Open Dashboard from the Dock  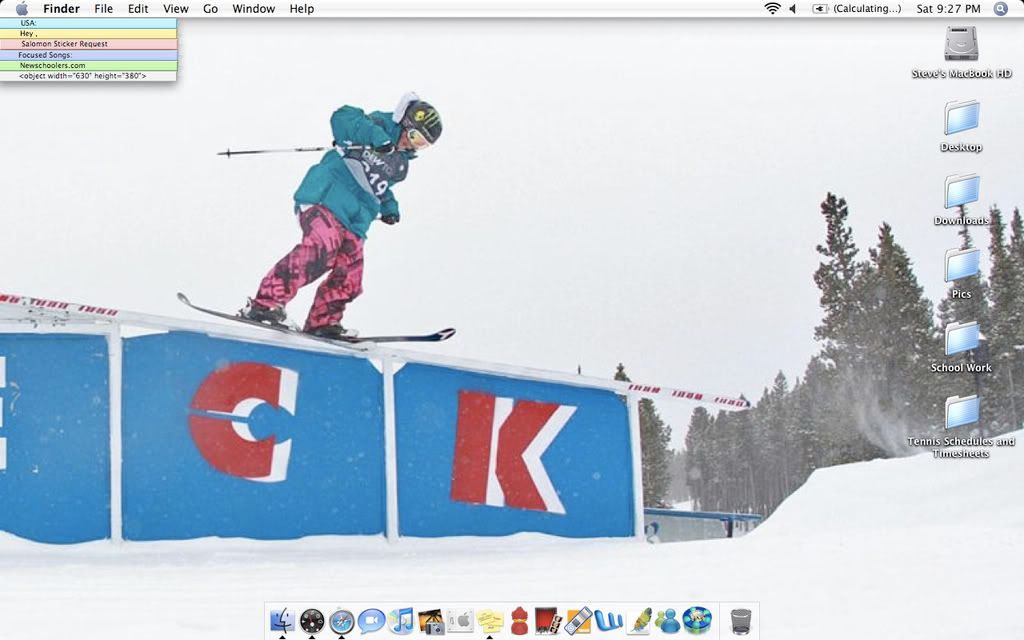pyautogui.click(x=312, y=618)
